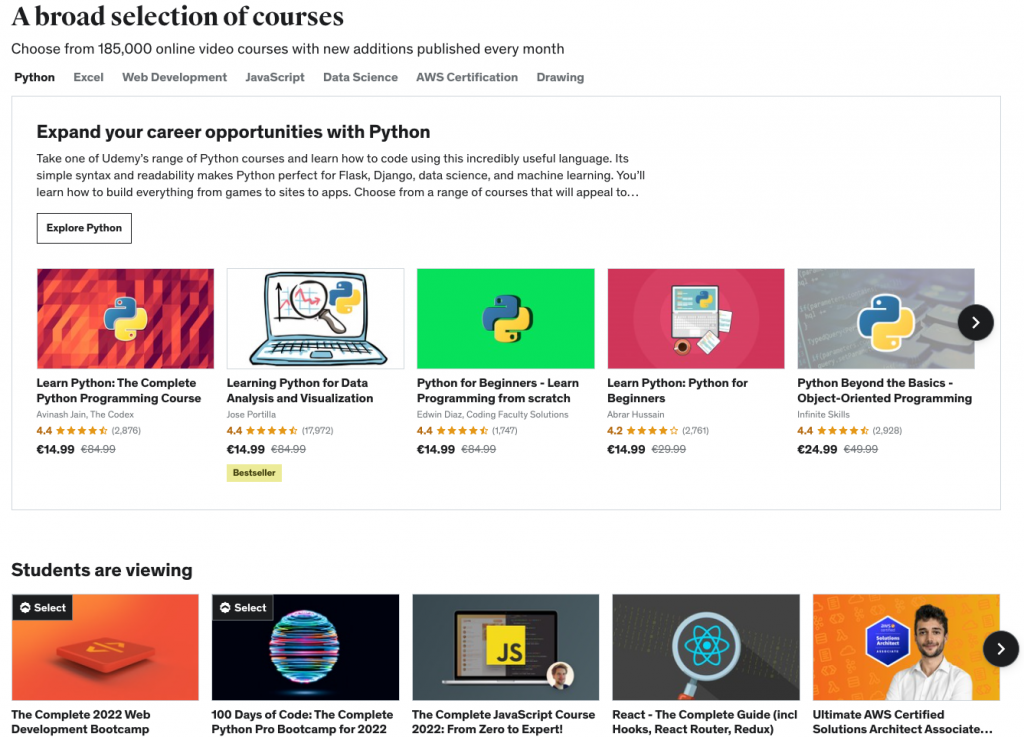Click the Explore Python button
Viewport: 1024px width, 737px height.
[x=84, y=228]
